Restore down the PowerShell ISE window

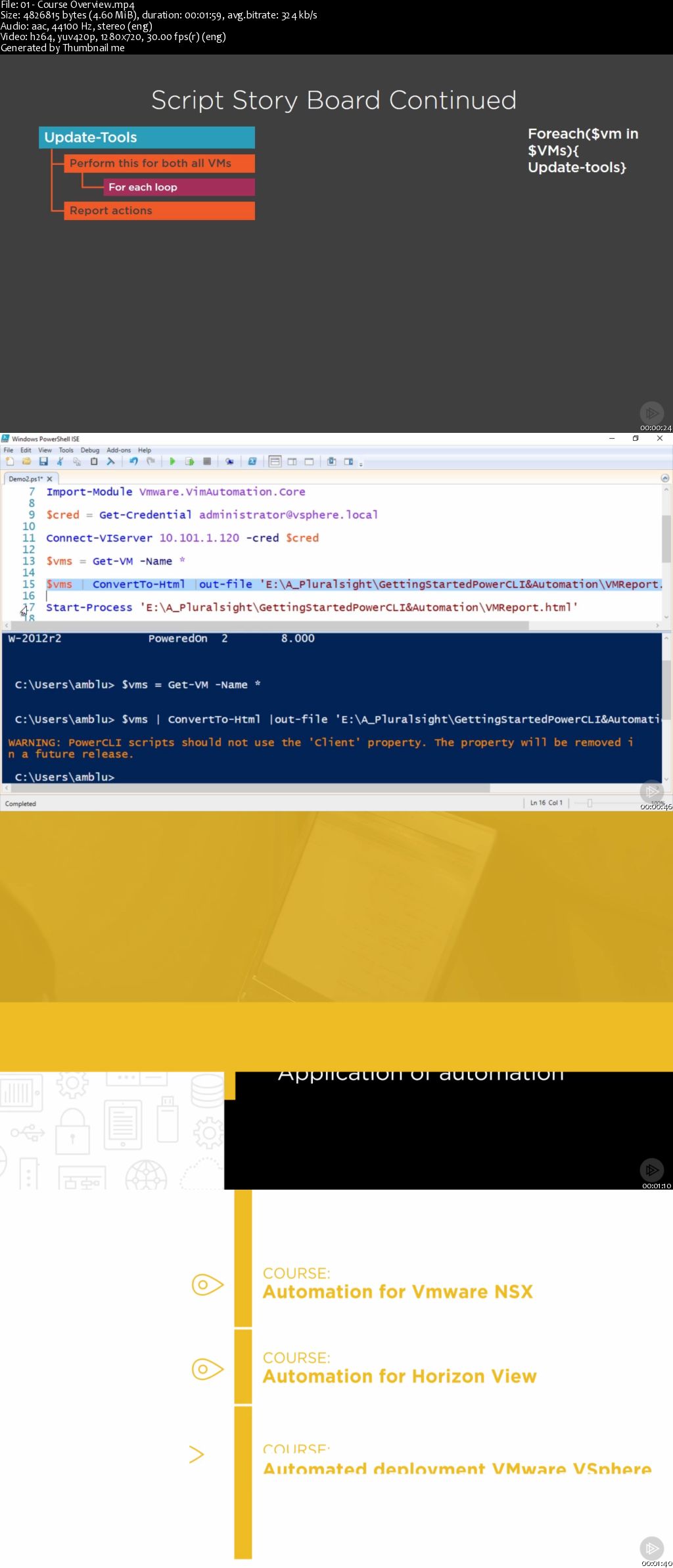pos(636,438)
